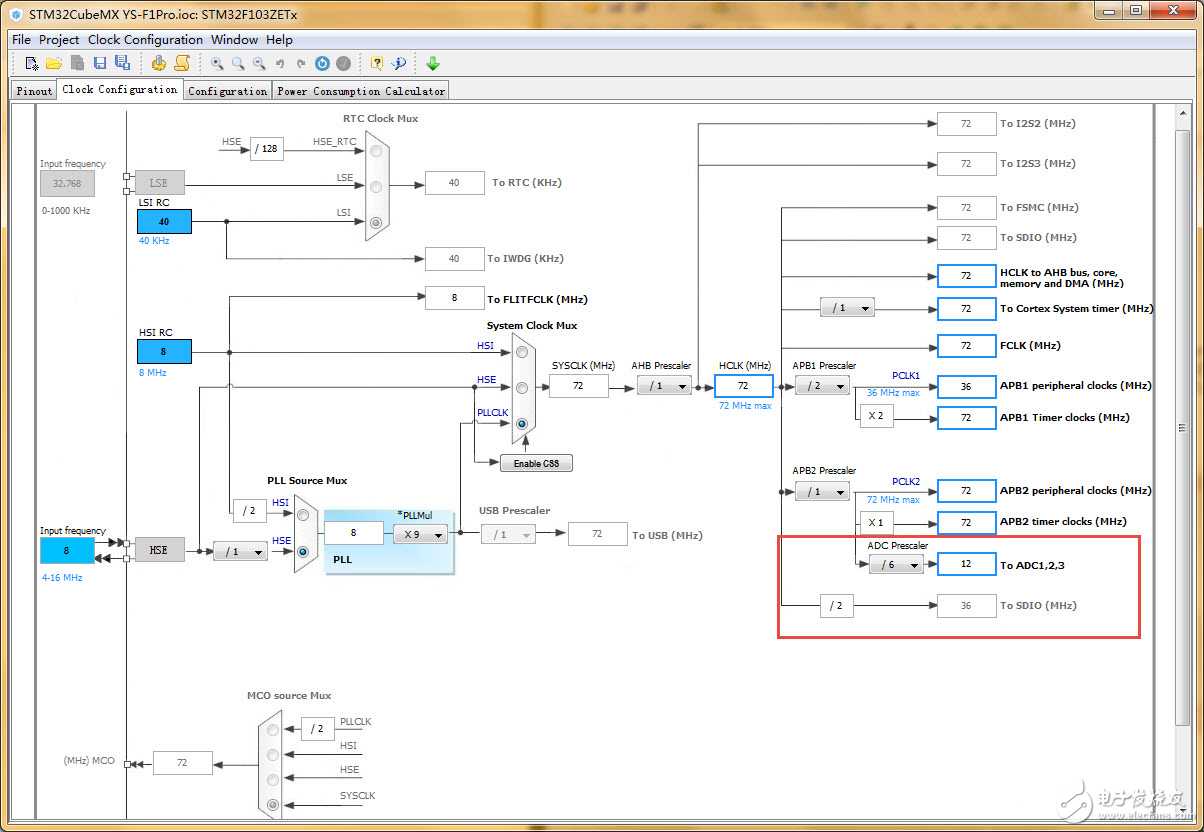Screen dimensions: 1204x832
Task: Open a project with the yellow folder icon
Action: pyautogui.click(x=54, y=63)
